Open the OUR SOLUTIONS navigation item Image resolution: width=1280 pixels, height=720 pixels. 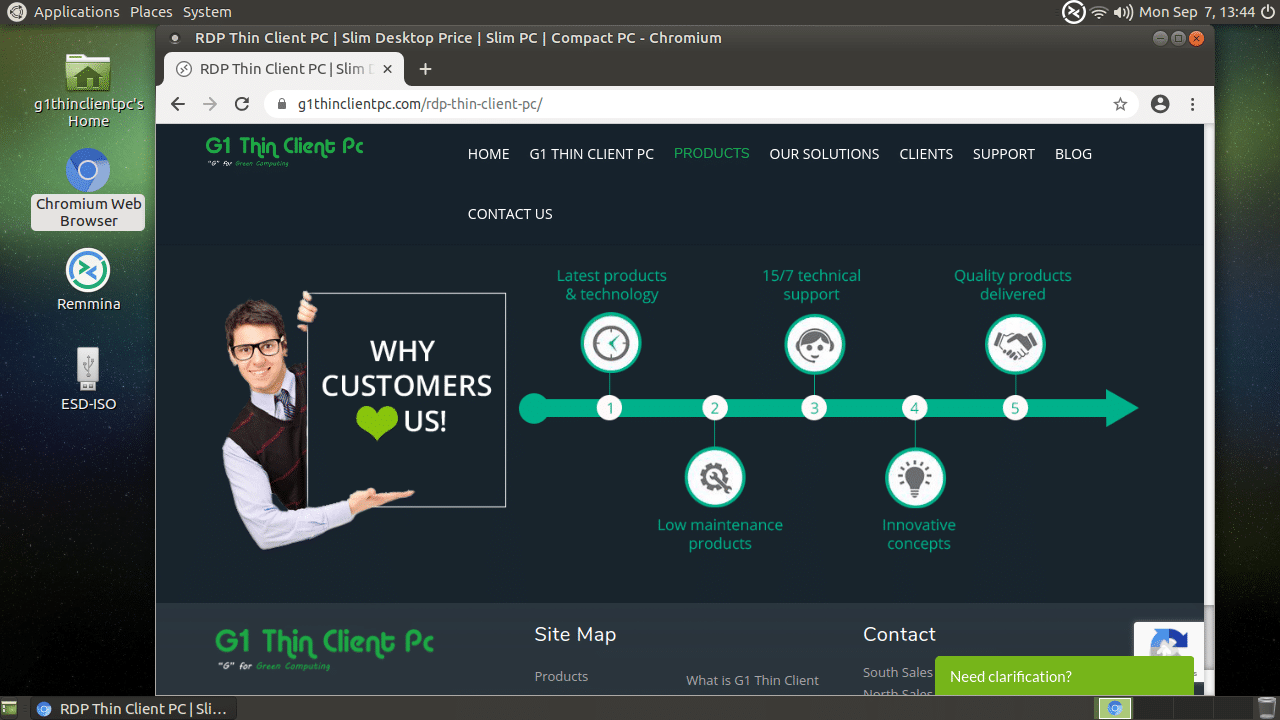click(824, 154)
